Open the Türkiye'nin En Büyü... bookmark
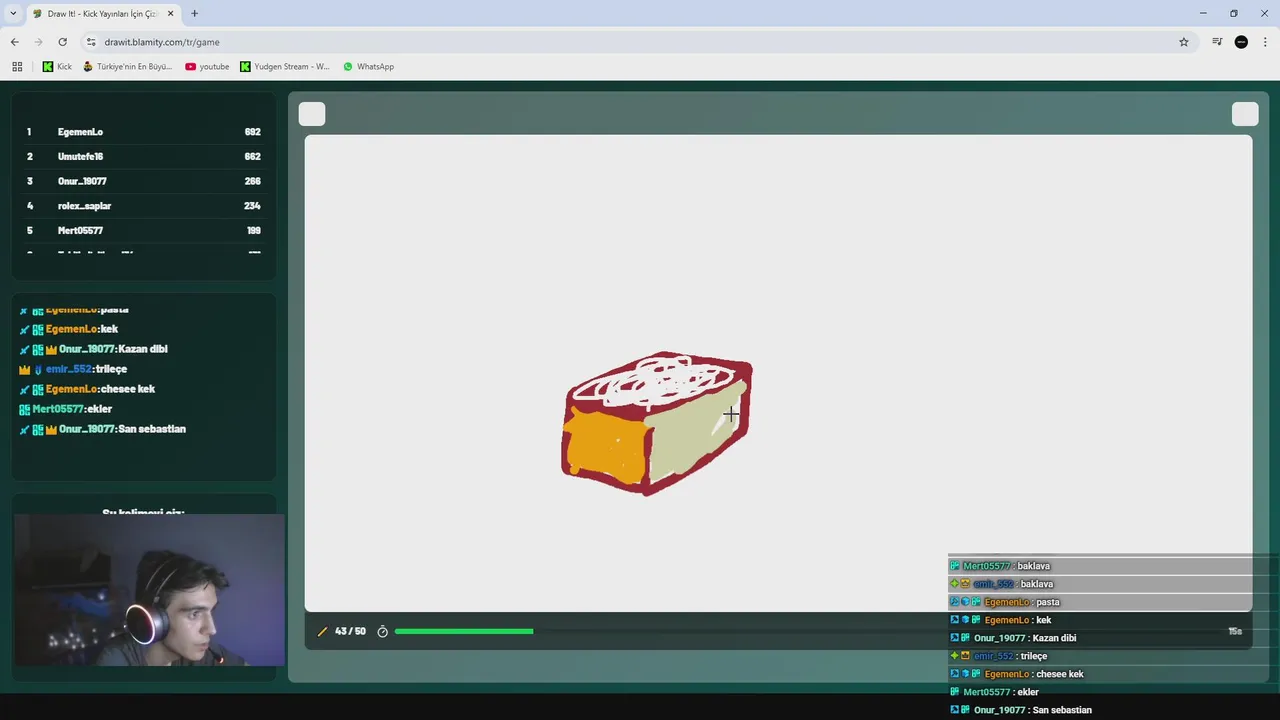Screen dimensions: 1280x720 coord(127,67)
